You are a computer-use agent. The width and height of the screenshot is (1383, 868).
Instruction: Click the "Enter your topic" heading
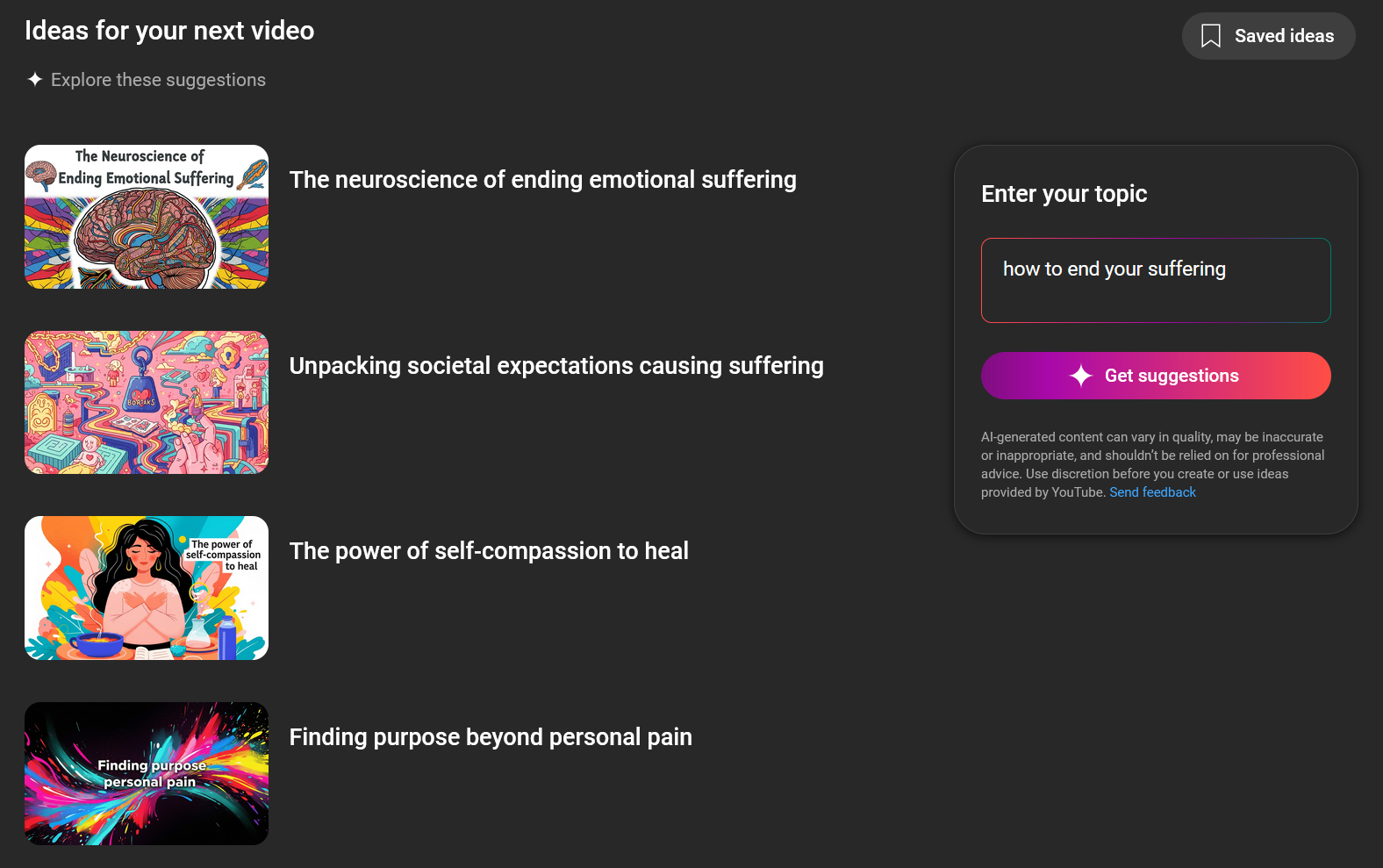[1064, 194]
